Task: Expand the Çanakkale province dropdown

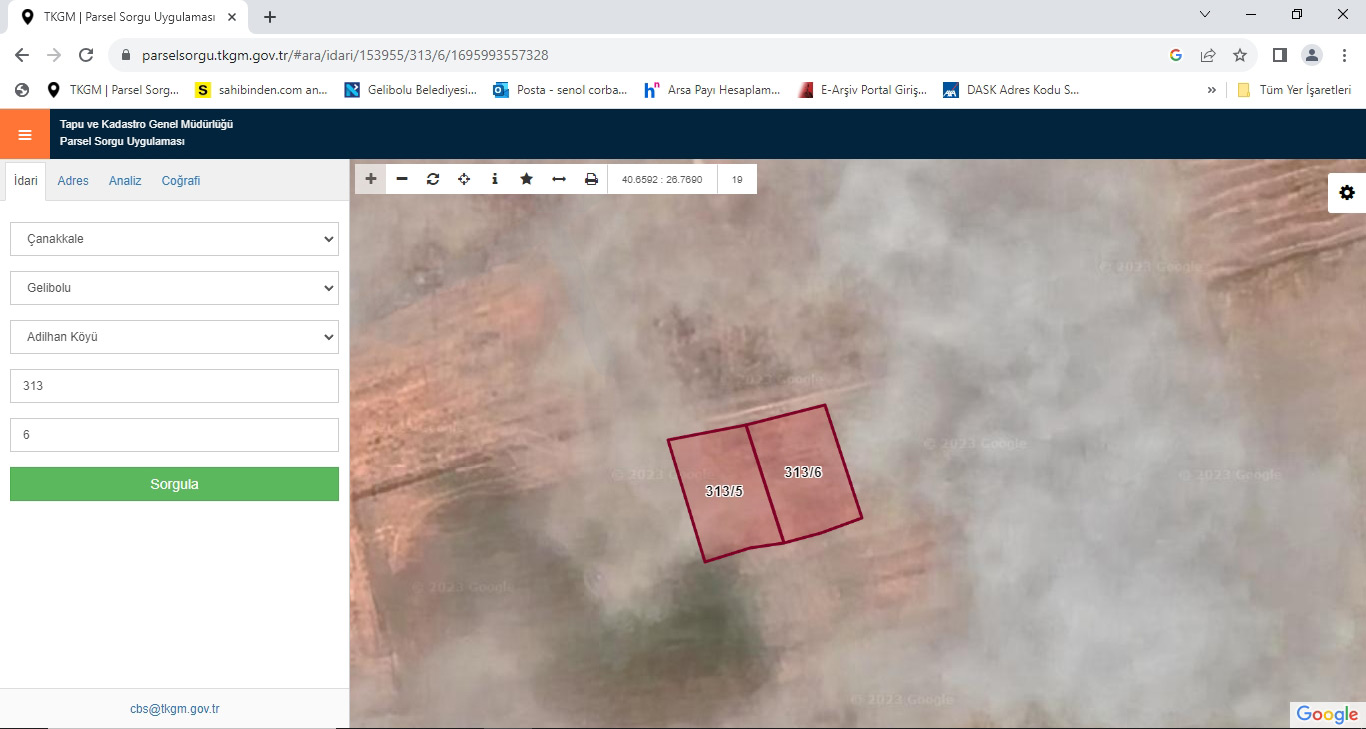Action: (174, 239)
